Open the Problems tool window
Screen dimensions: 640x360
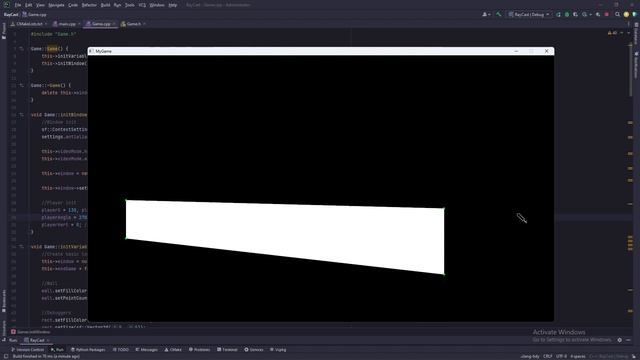199,350
